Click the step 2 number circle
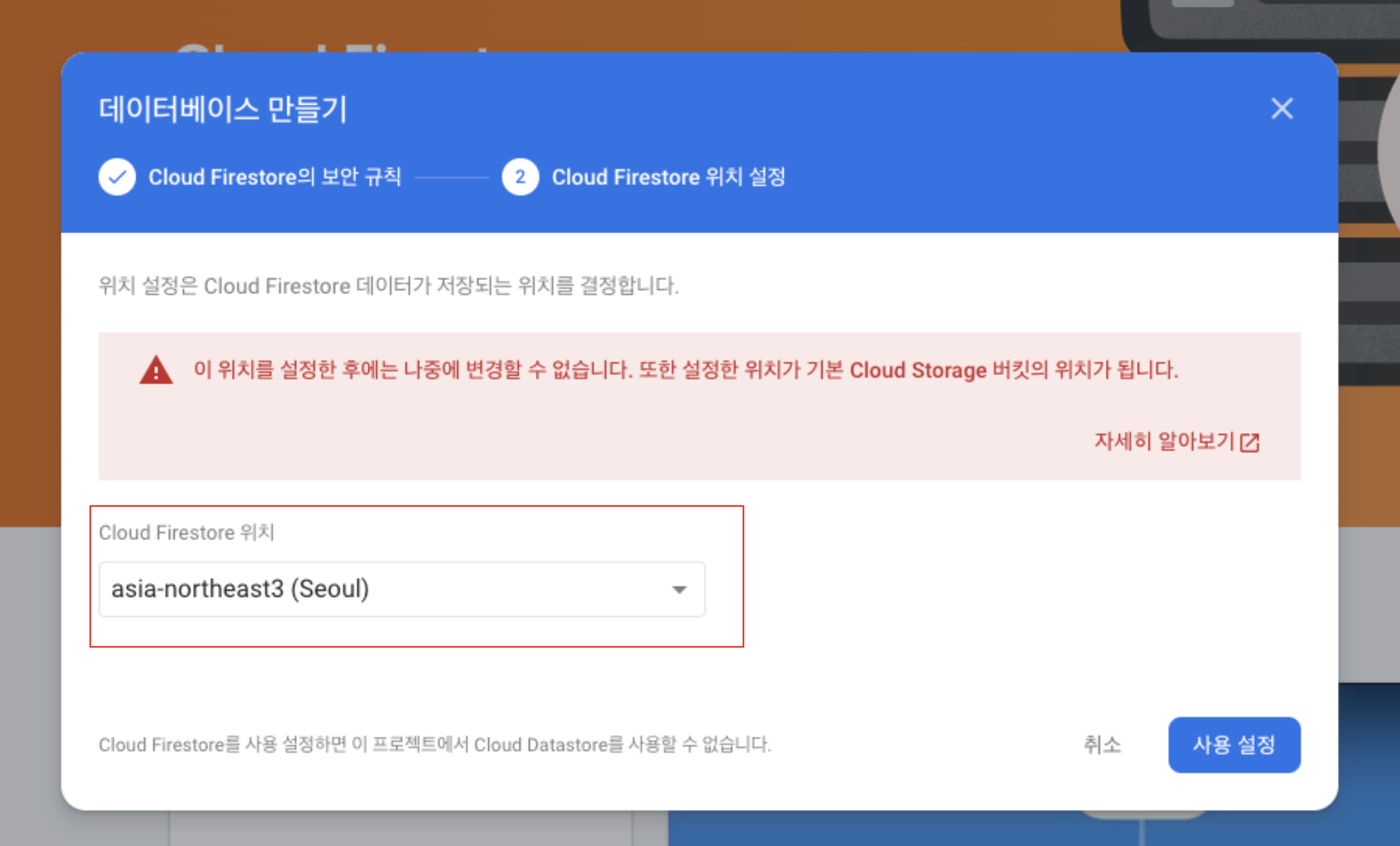 click(x=520, y=177)
